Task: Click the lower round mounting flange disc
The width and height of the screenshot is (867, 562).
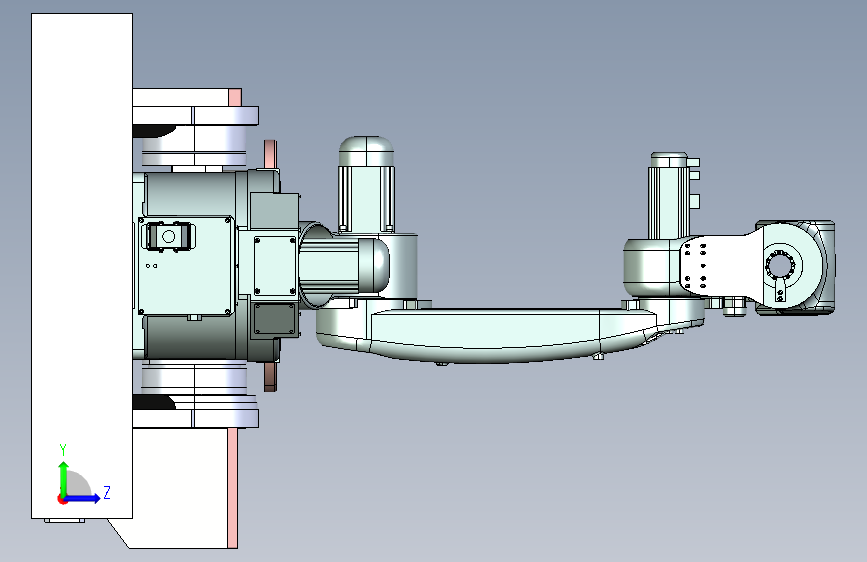Action: coord(196,418)
